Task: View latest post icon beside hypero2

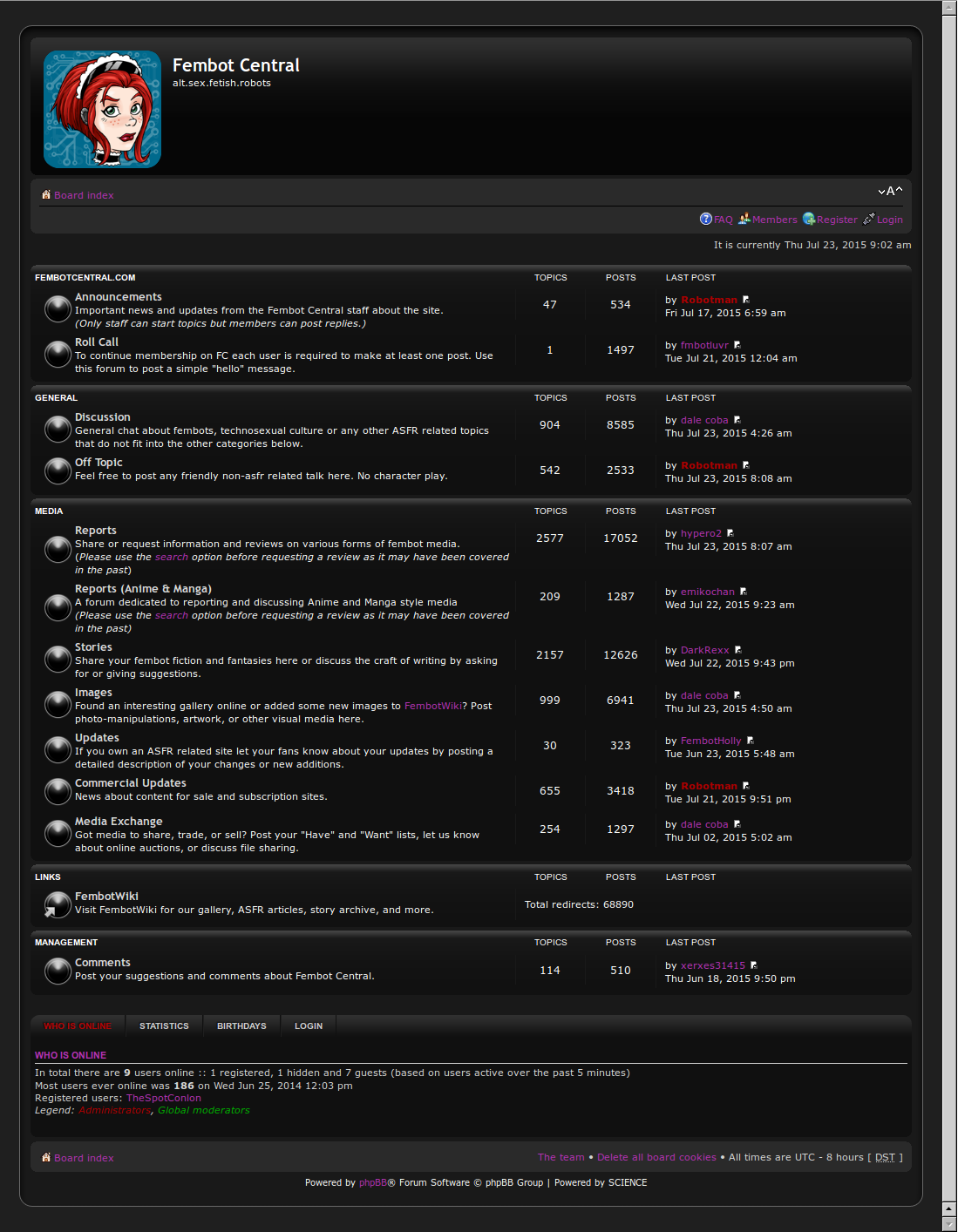Action: click(730, 533)
